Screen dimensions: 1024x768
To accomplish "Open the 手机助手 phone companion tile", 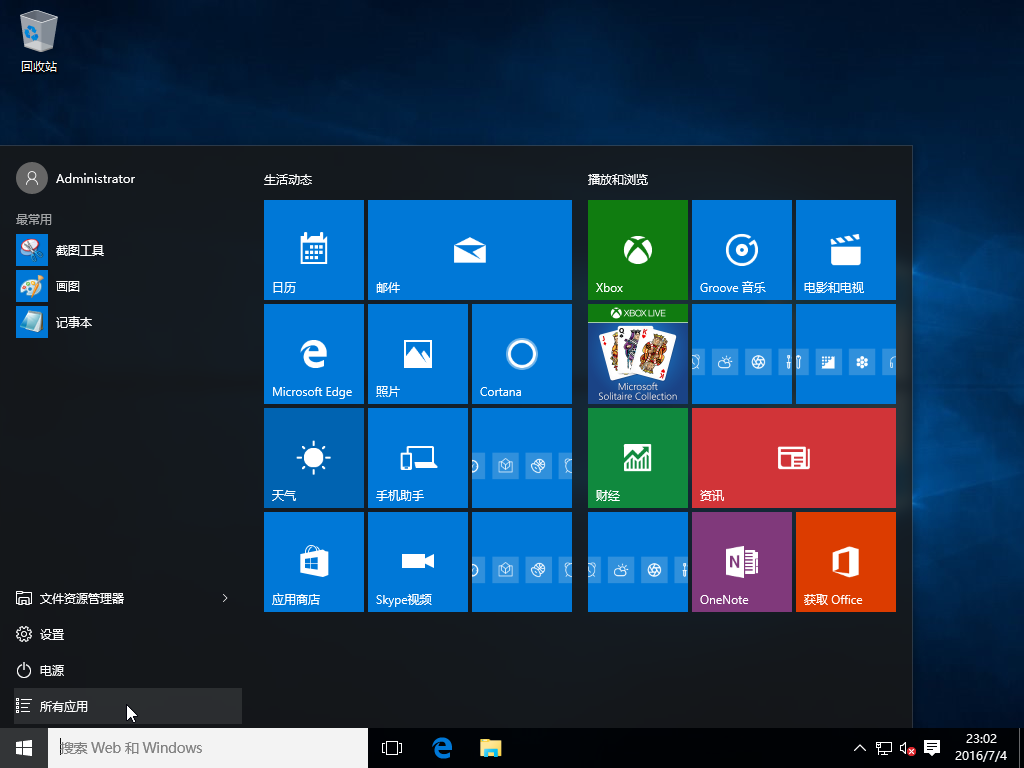I will (418, 458).
